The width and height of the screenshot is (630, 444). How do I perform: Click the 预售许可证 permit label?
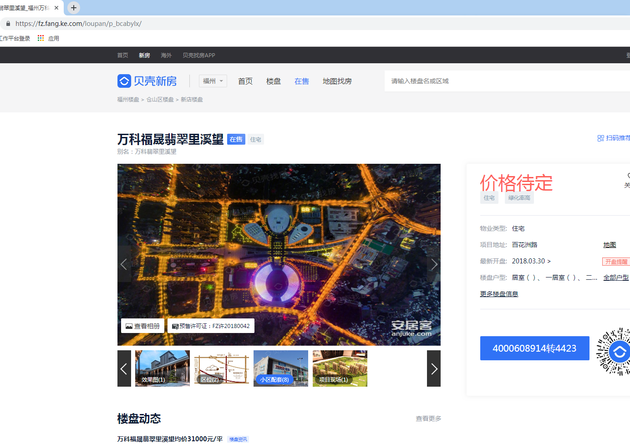pos(211,326)
